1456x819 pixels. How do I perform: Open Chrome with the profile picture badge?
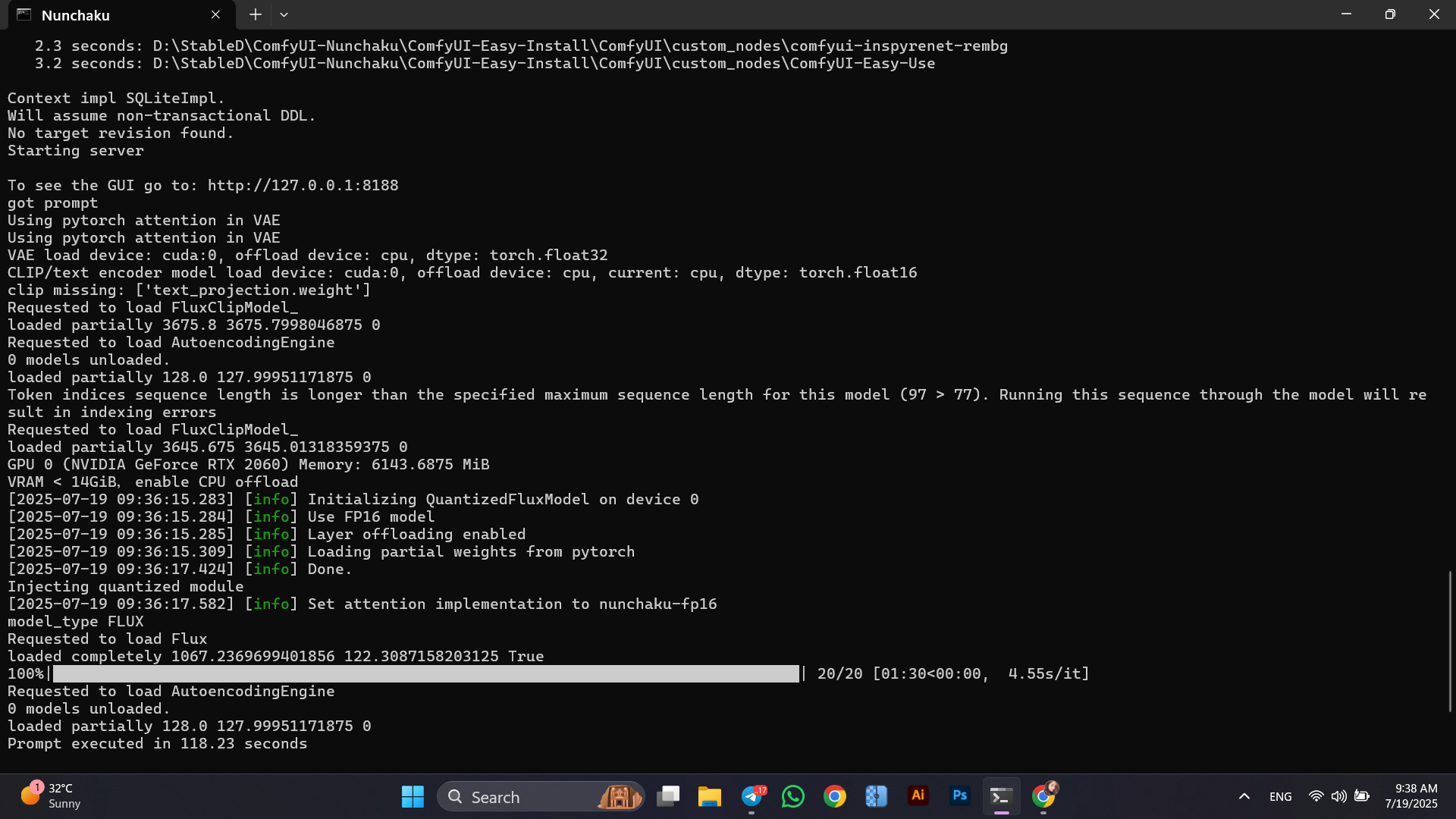pyautogui.click(x=1043, y=796)
